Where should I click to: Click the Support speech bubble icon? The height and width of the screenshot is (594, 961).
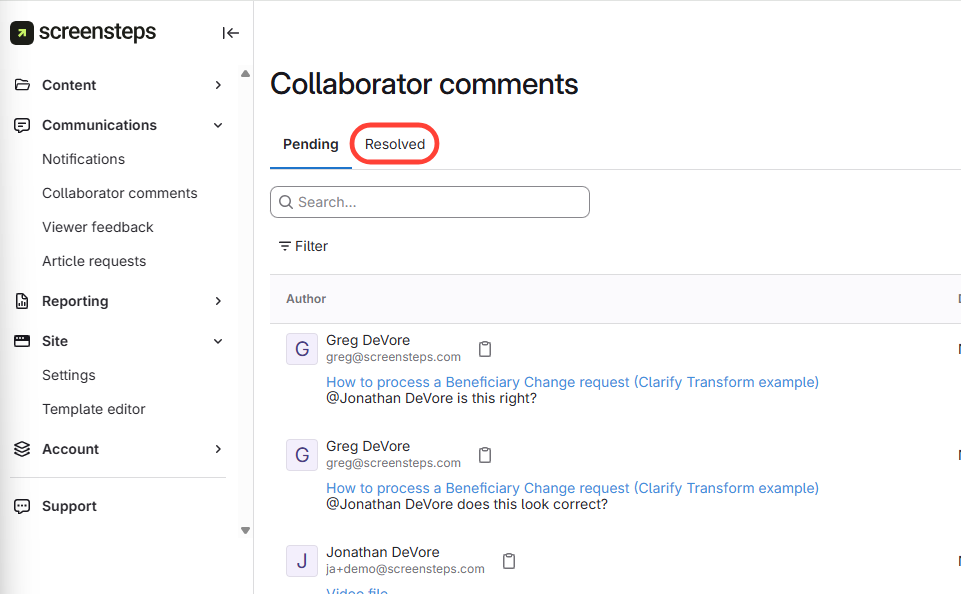tap(22, 506)
